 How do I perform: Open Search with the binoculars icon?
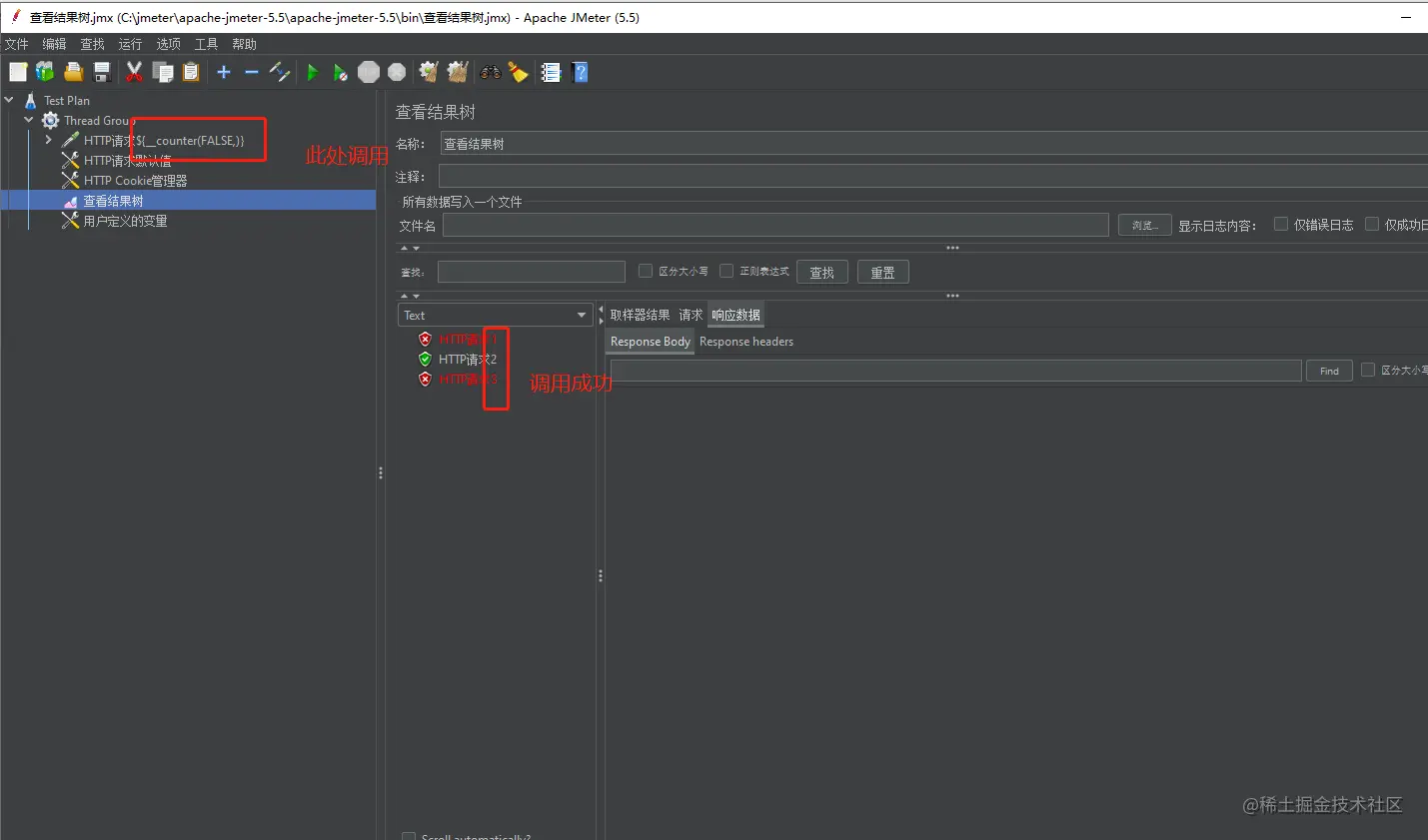click(490, 72)
